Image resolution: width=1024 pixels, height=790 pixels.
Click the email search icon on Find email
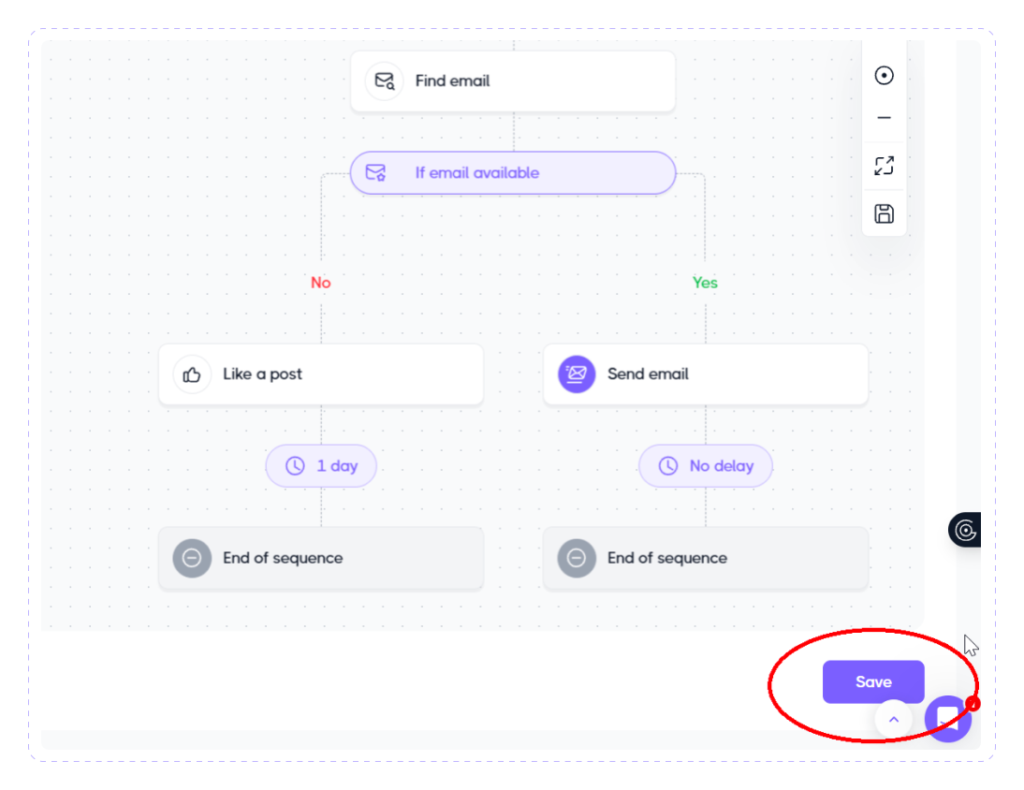(x=385, y=81)
